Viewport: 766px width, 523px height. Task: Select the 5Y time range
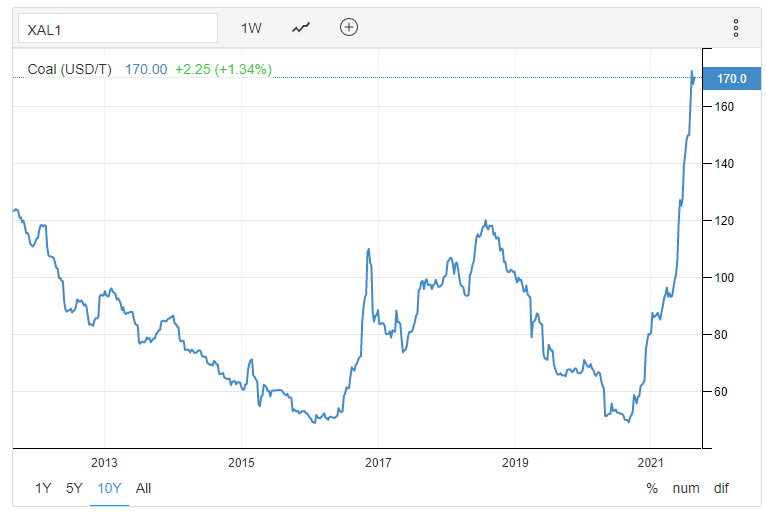(74, 488)
